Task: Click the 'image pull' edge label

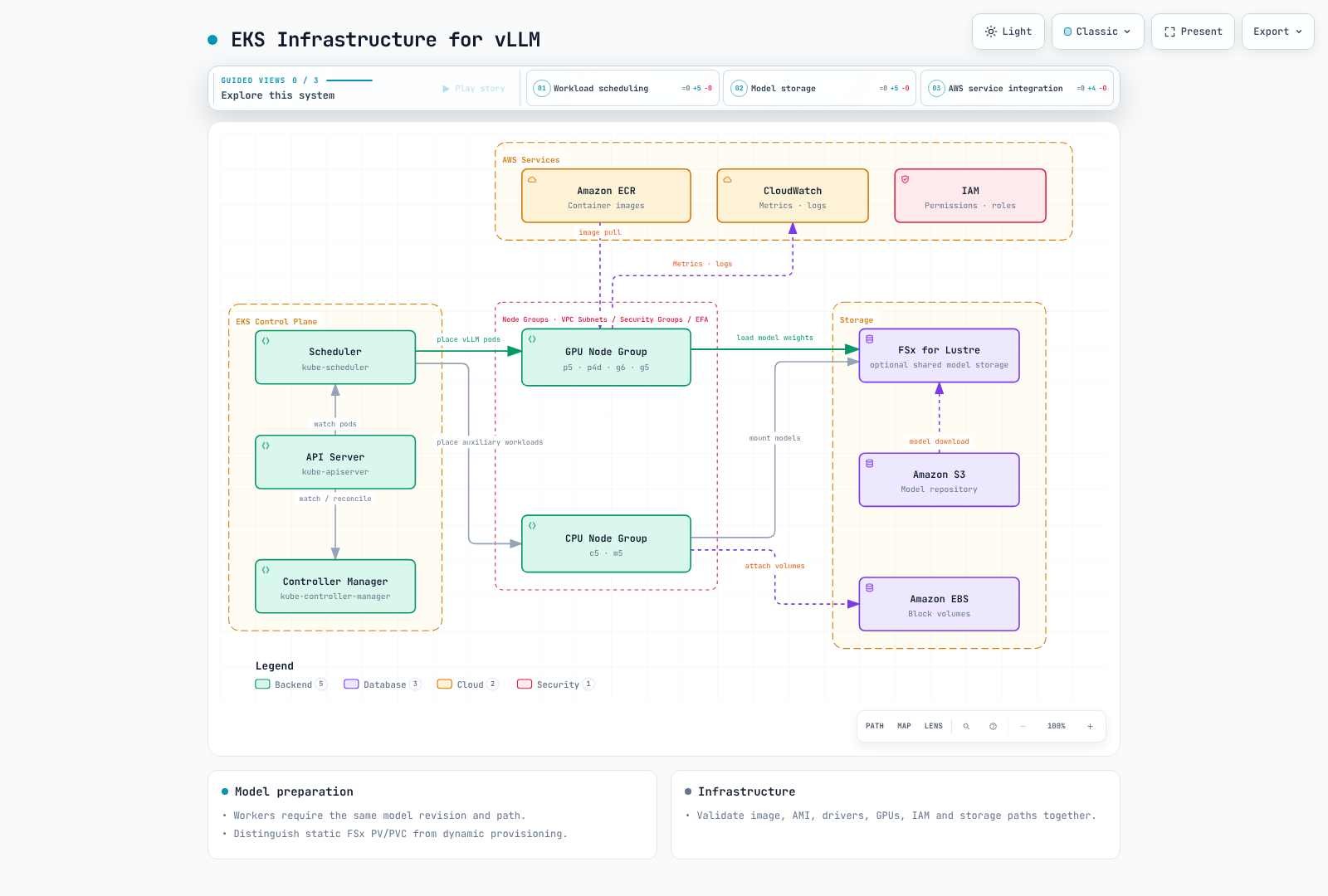Action: point(599,232)
